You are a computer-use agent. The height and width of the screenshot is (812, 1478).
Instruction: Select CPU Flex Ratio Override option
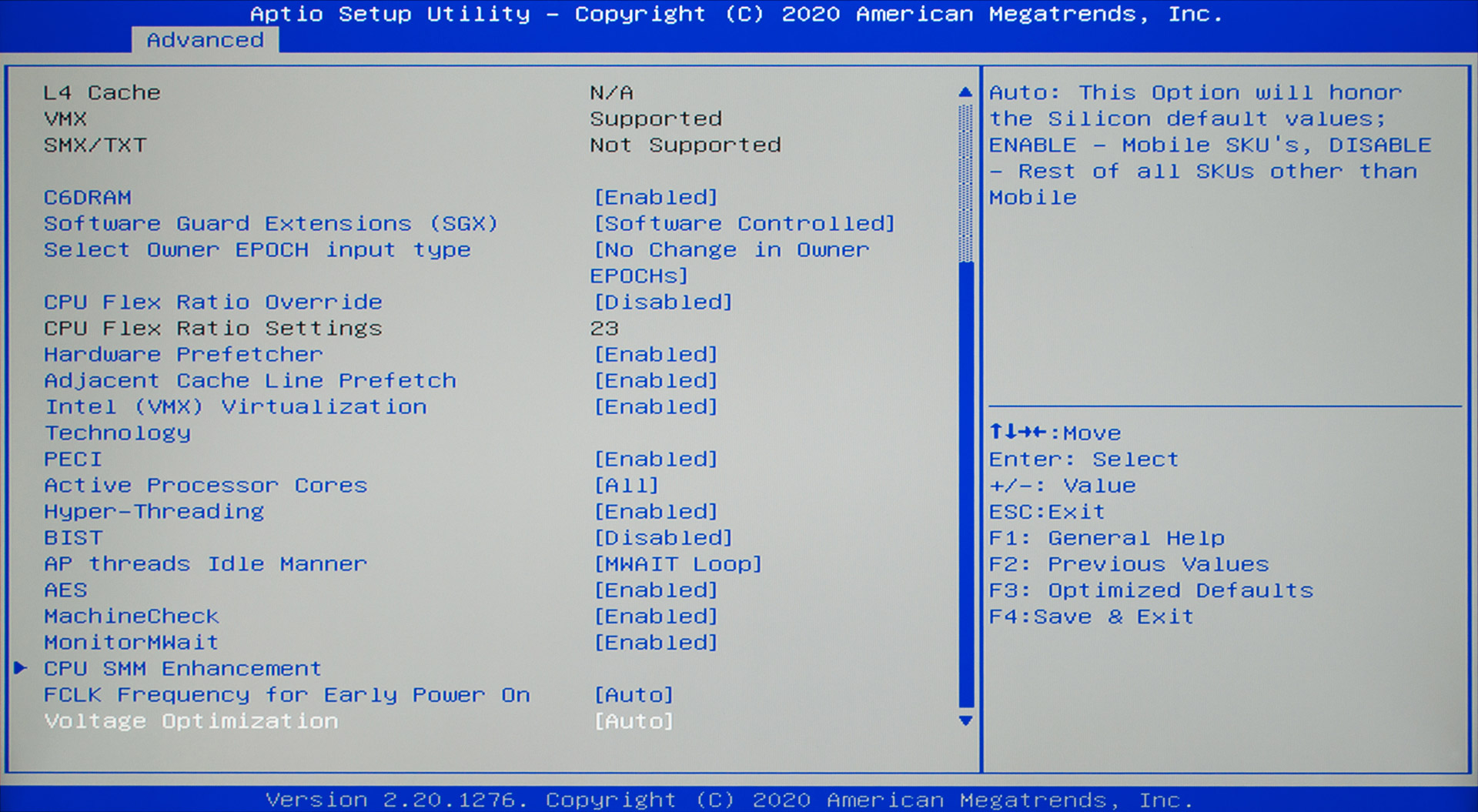[x=213, y=302]
